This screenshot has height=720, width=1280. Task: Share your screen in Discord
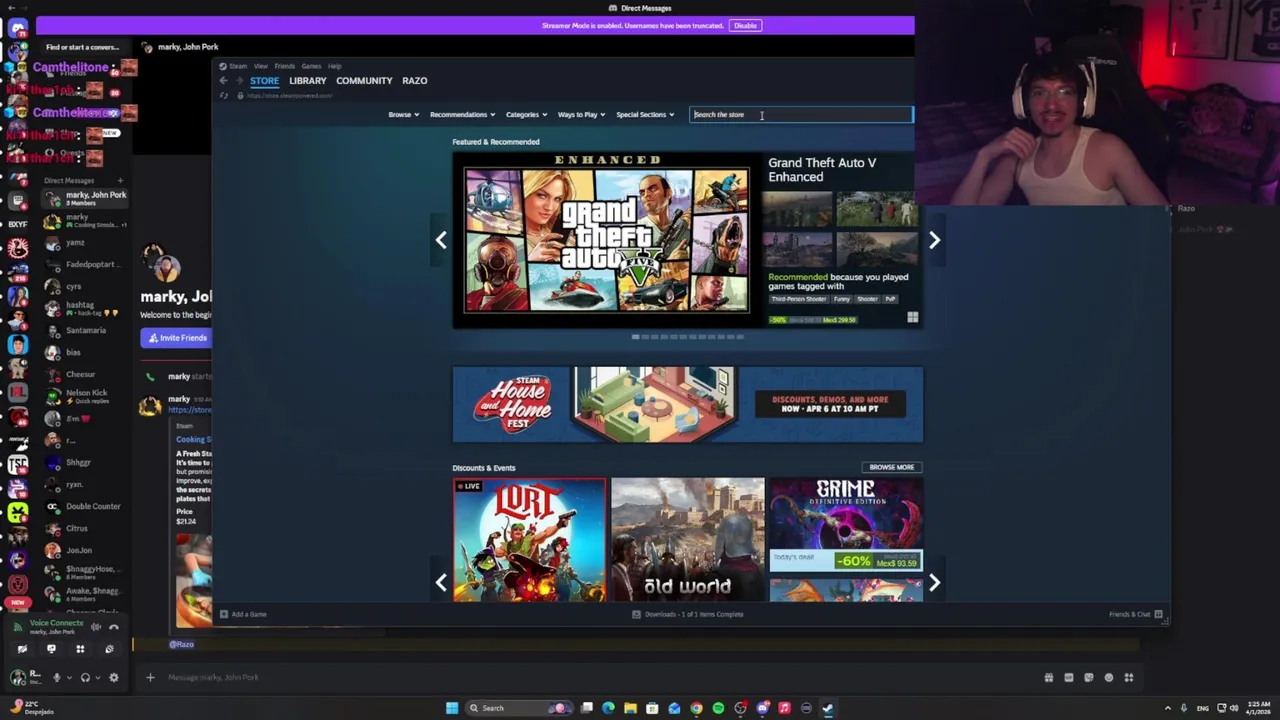[51, 648]
